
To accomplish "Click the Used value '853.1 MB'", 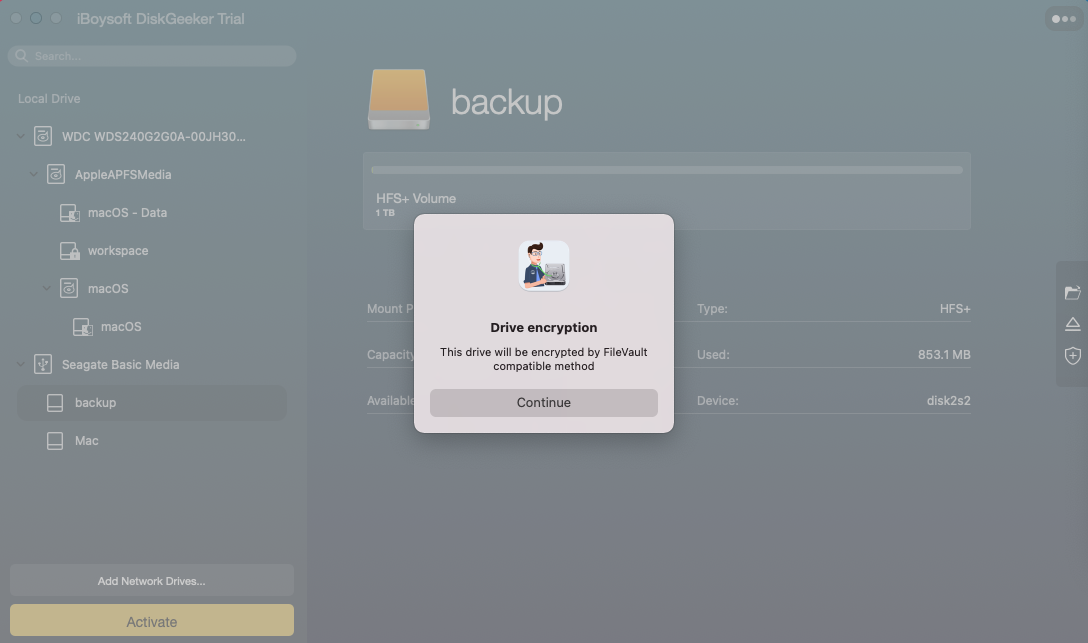I will pyautogui.click(x=944, y=354).
